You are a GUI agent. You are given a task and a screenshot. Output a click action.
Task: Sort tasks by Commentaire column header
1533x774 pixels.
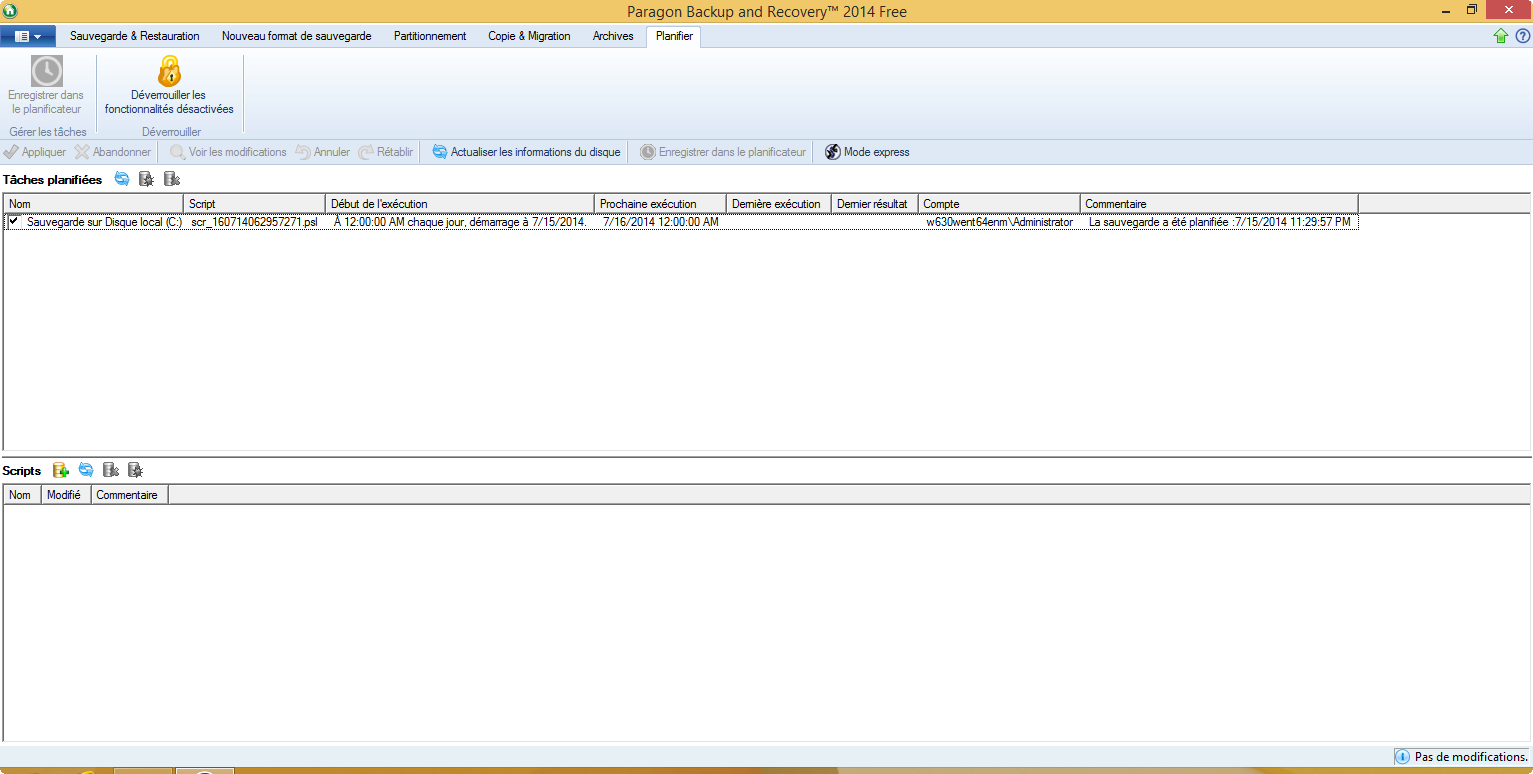(x=1220, y=203)
